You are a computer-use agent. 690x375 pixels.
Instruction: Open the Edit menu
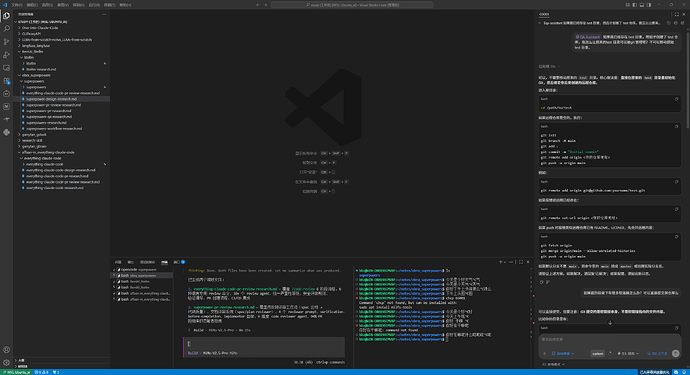click(32, 5)
